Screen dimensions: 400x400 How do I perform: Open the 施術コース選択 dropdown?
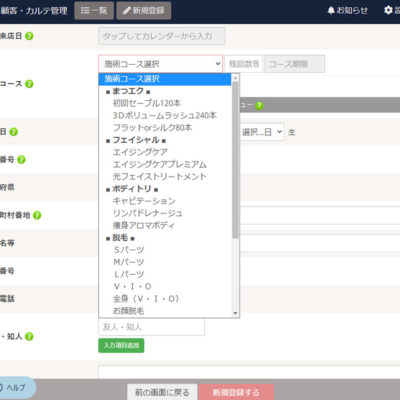160,64
